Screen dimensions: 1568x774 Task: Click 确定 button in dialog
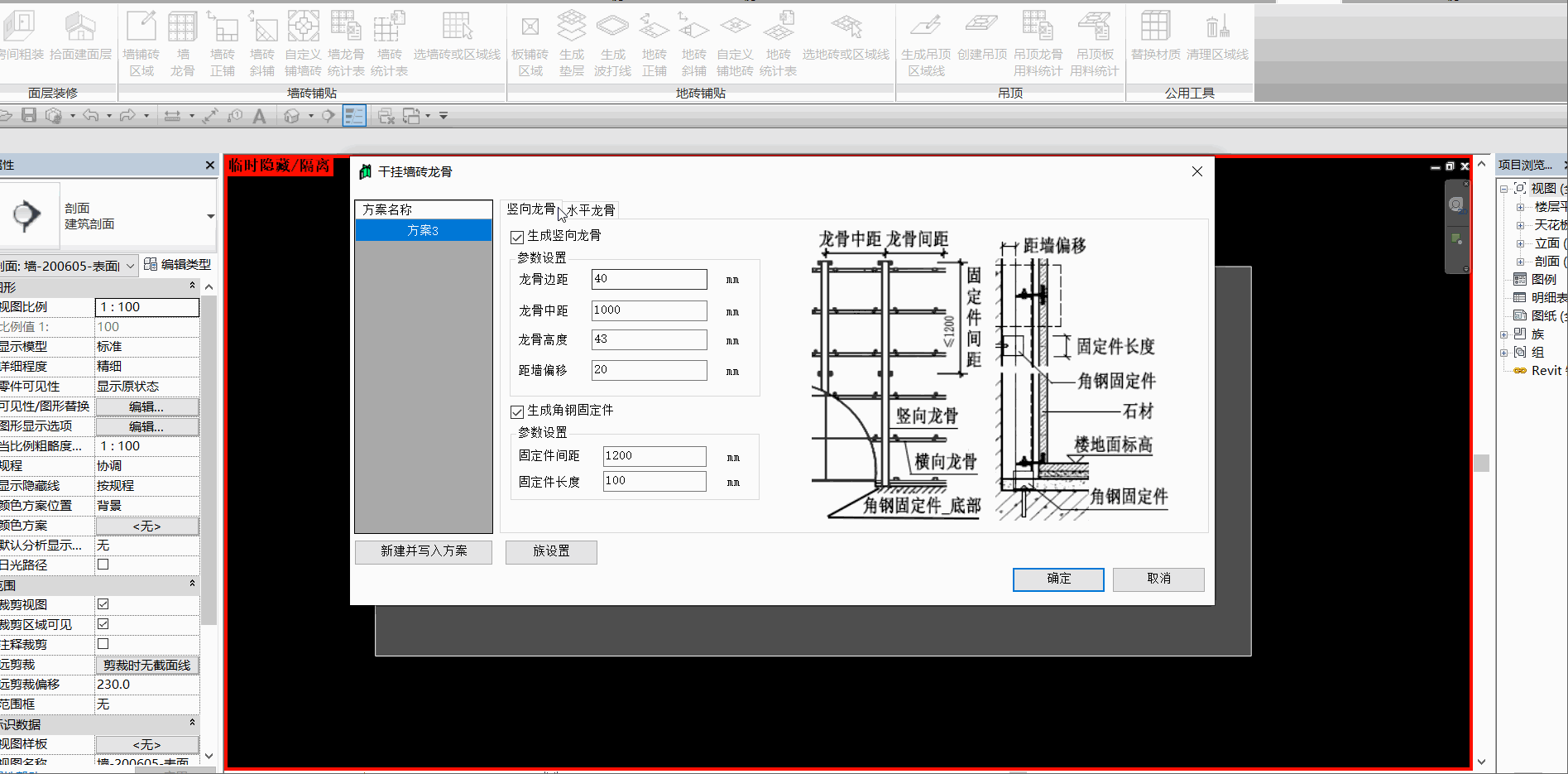coord(1058,579)
